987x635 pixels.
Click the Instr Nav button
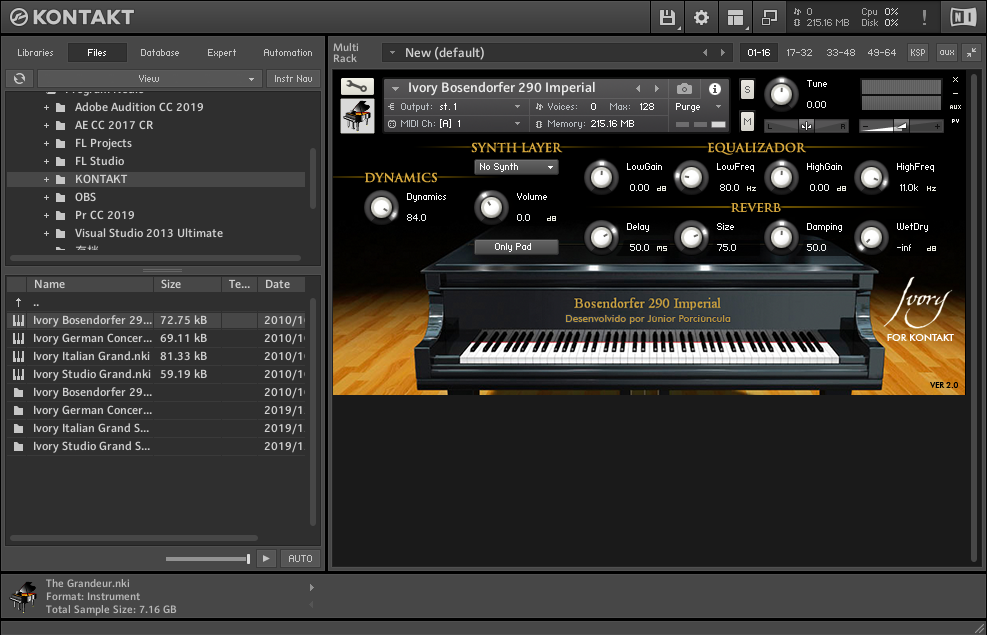pyautogui.click(x=293, y=79)
